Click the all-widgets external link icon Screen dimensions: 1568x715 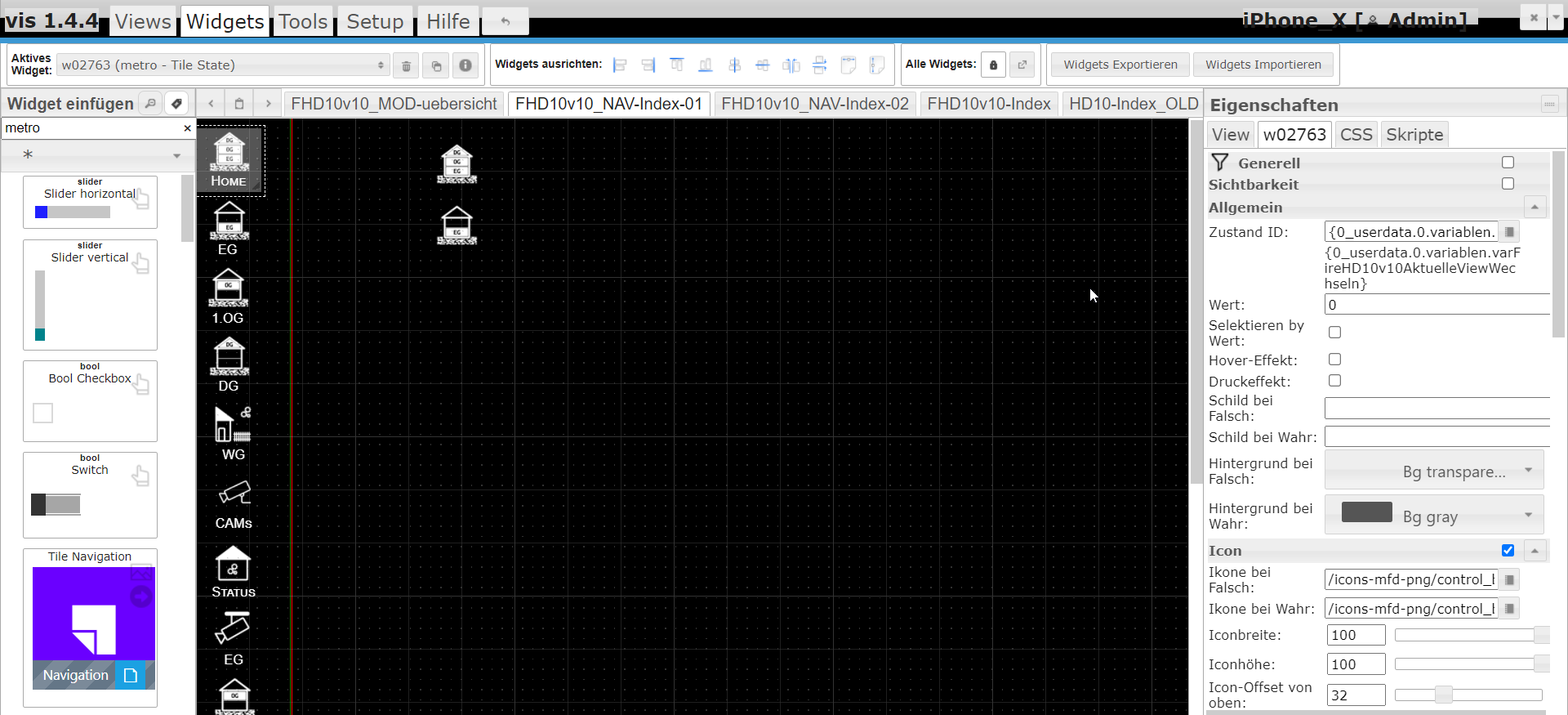tap(1022, 65)
